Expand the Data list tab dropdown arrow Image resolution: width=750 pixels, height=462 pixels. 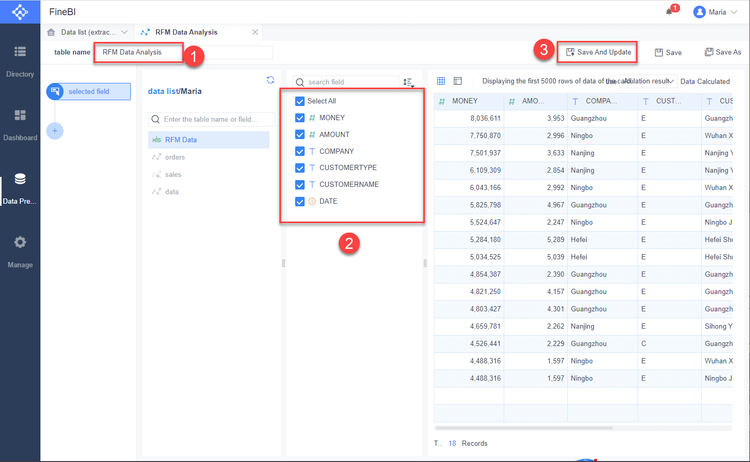pos(124,32)
